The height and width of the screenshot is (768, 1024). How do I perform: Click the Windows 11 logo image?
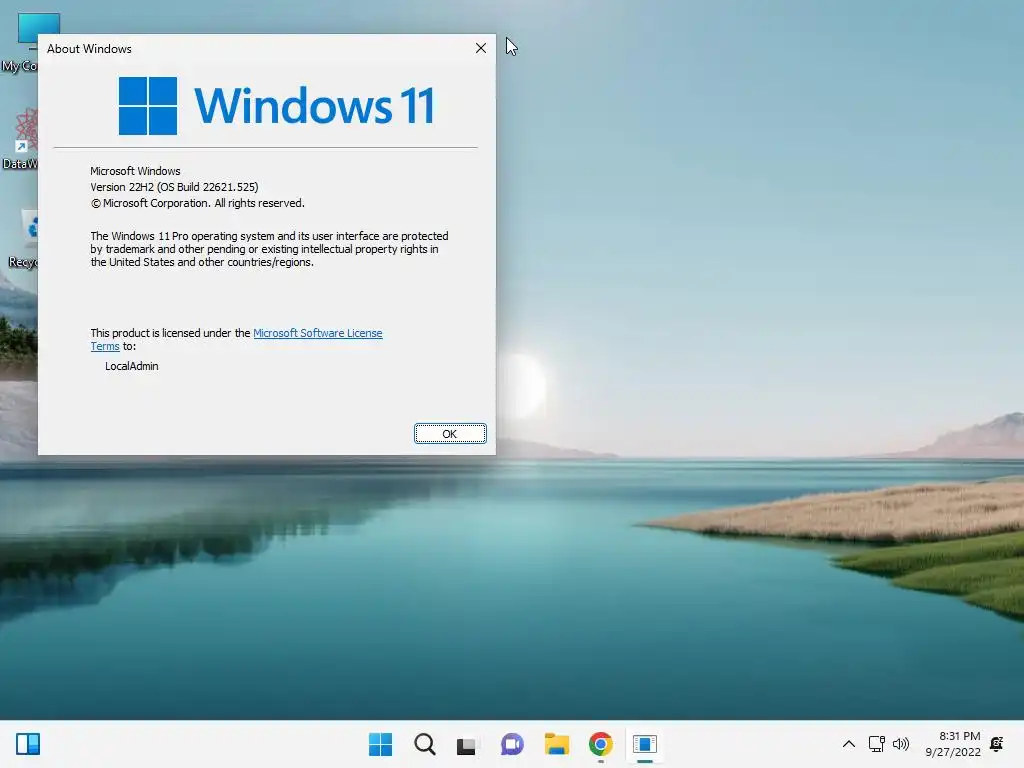coord(276,106)
